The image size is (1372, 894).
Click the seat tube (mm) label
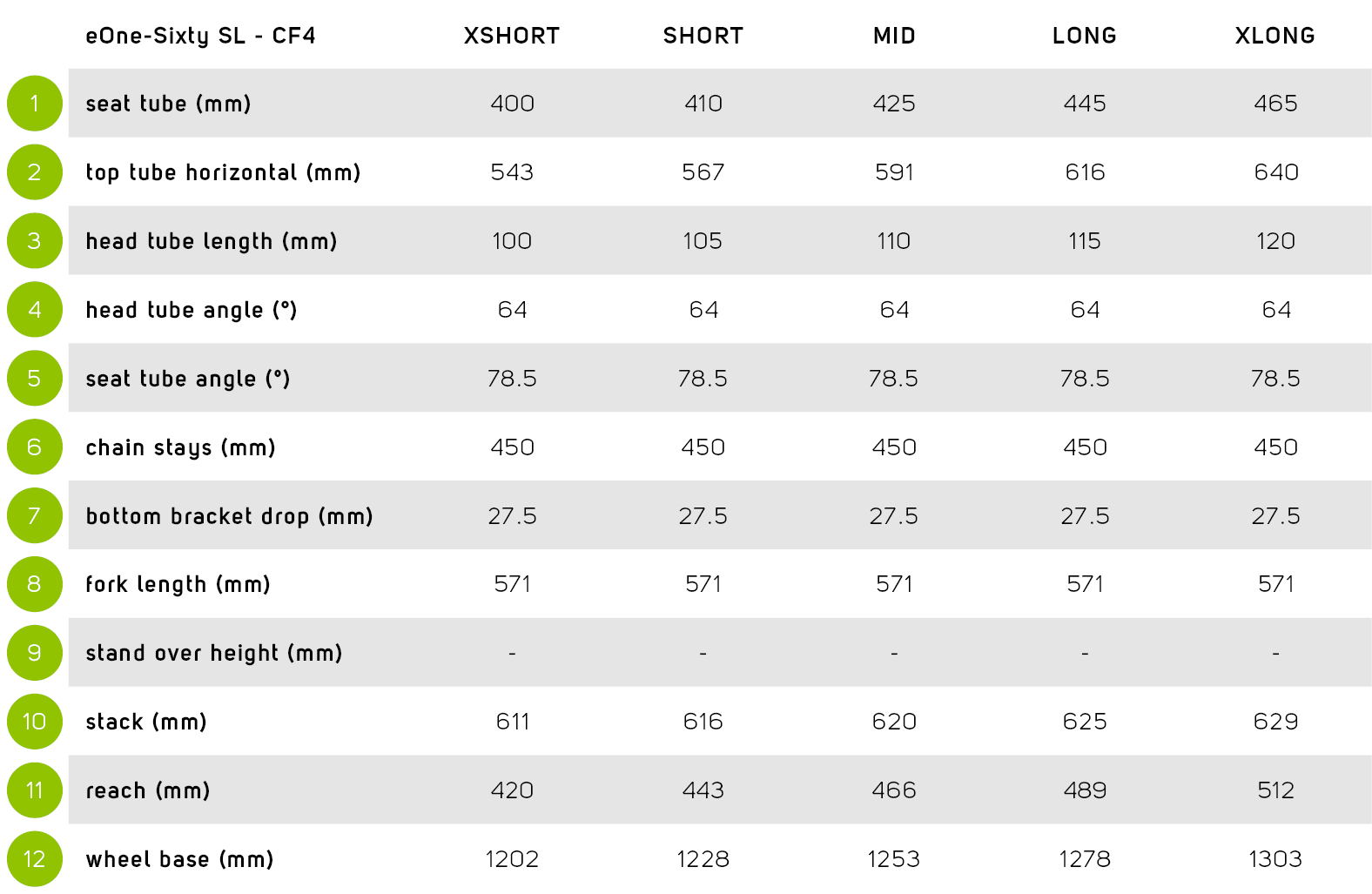click(168, 104)
